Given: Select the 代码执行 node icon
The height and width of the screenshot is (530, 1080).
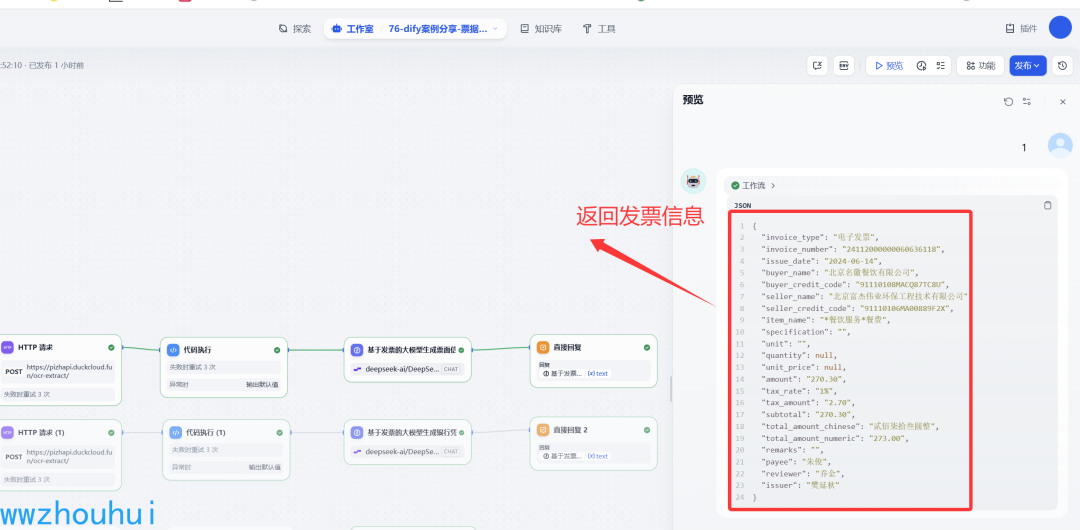Looking at the screenshot, I should tap(174, 350).
